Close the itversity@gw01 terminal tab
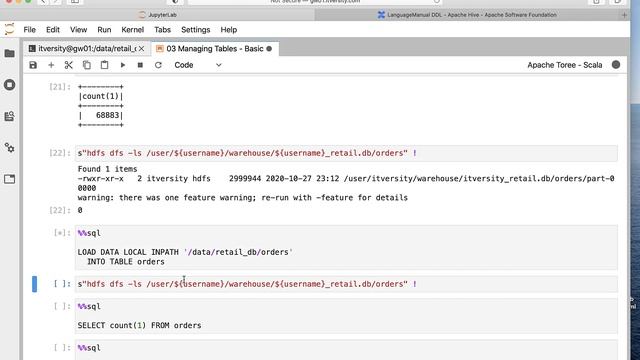 coord(141,49)
